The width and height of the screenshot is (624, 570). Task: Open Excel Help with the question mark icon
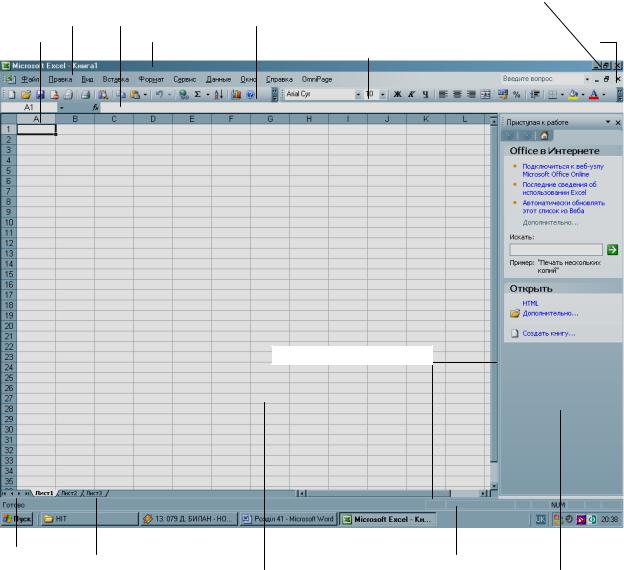tap(250, 95)
